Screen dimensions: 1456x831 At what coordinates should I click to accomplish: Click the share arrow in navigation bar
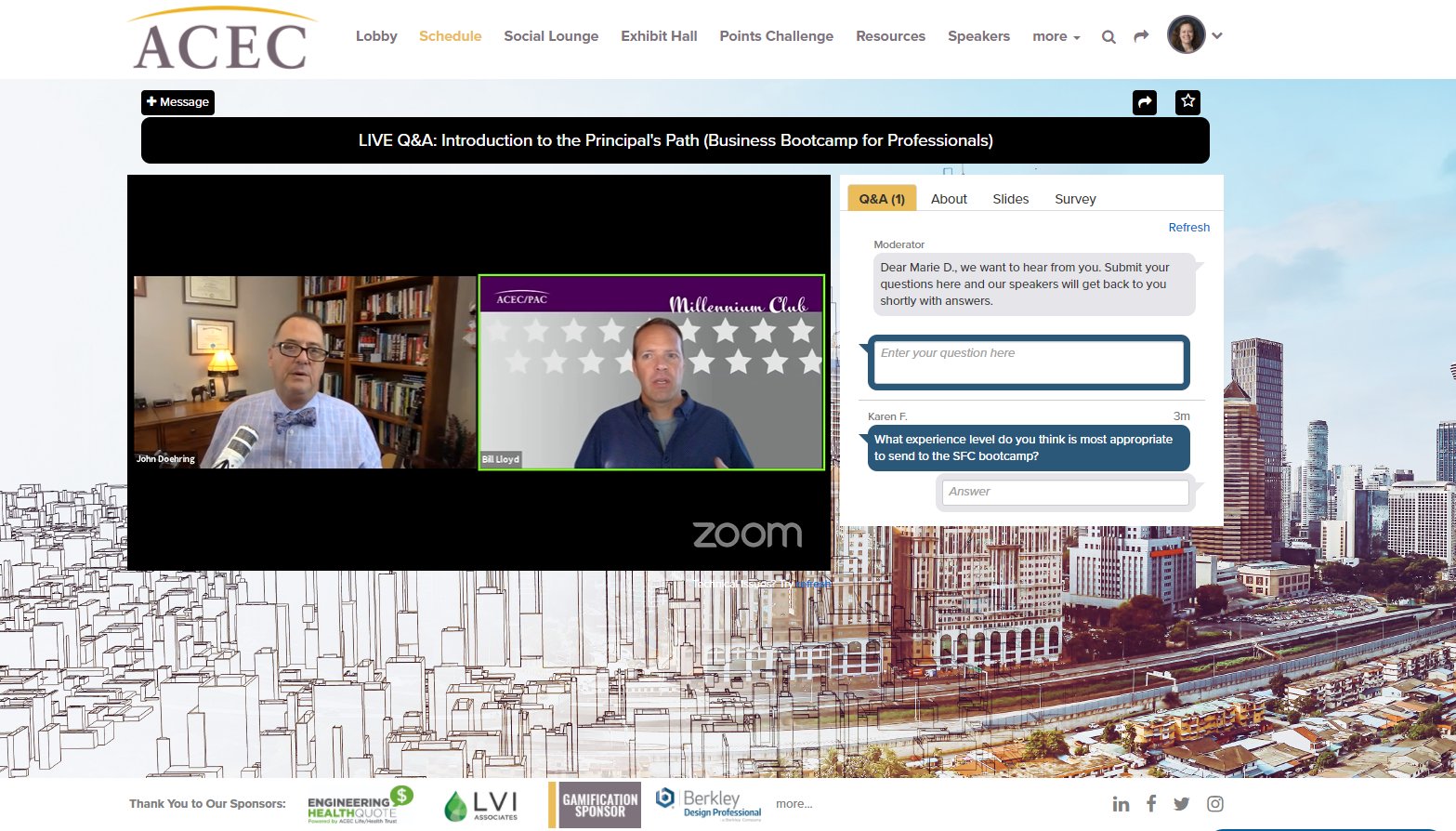(x=1141, y=36)
